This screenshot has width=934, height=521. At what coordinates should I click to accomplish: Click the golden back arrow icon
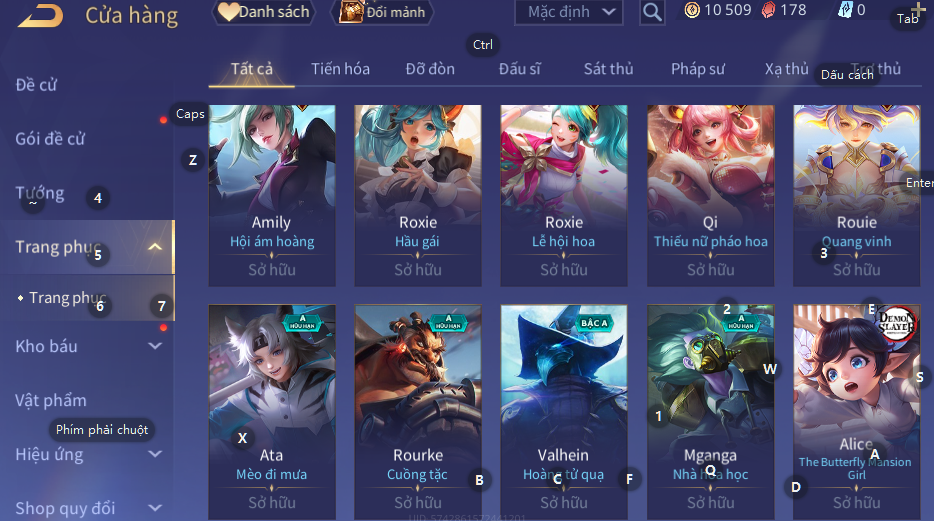41,15
